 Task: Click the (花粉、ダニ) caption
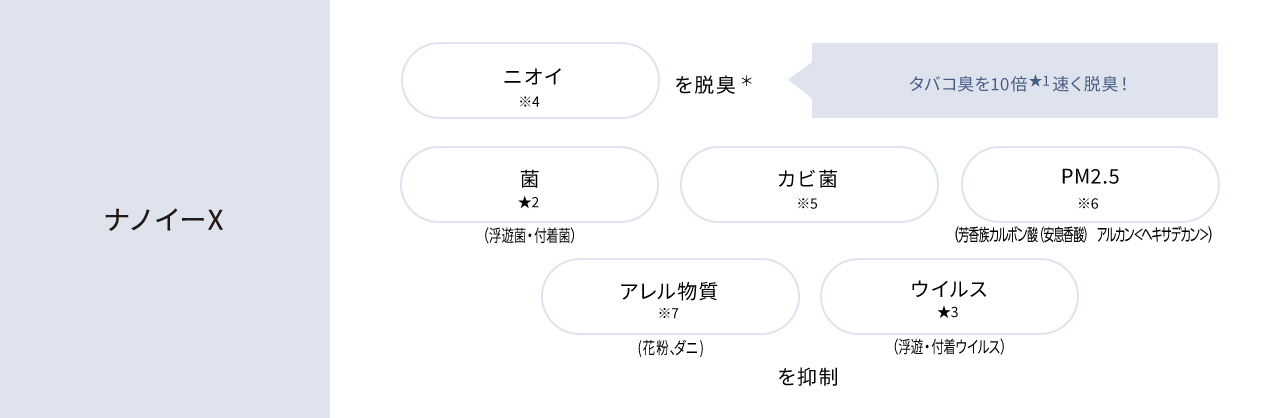pos(670,349)
